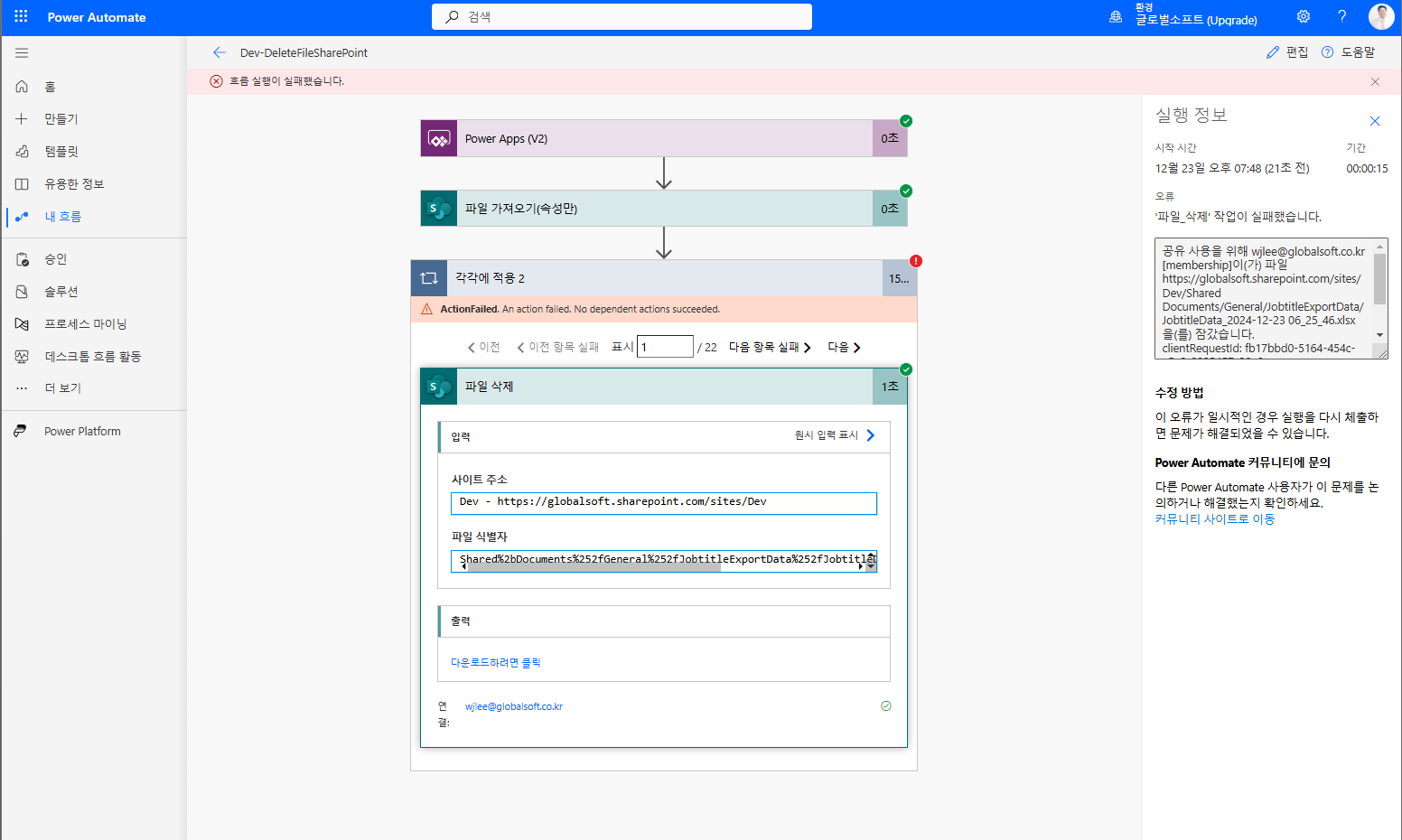Click the Power Automate header title
1402x840 pixels.
pos(97,17)
